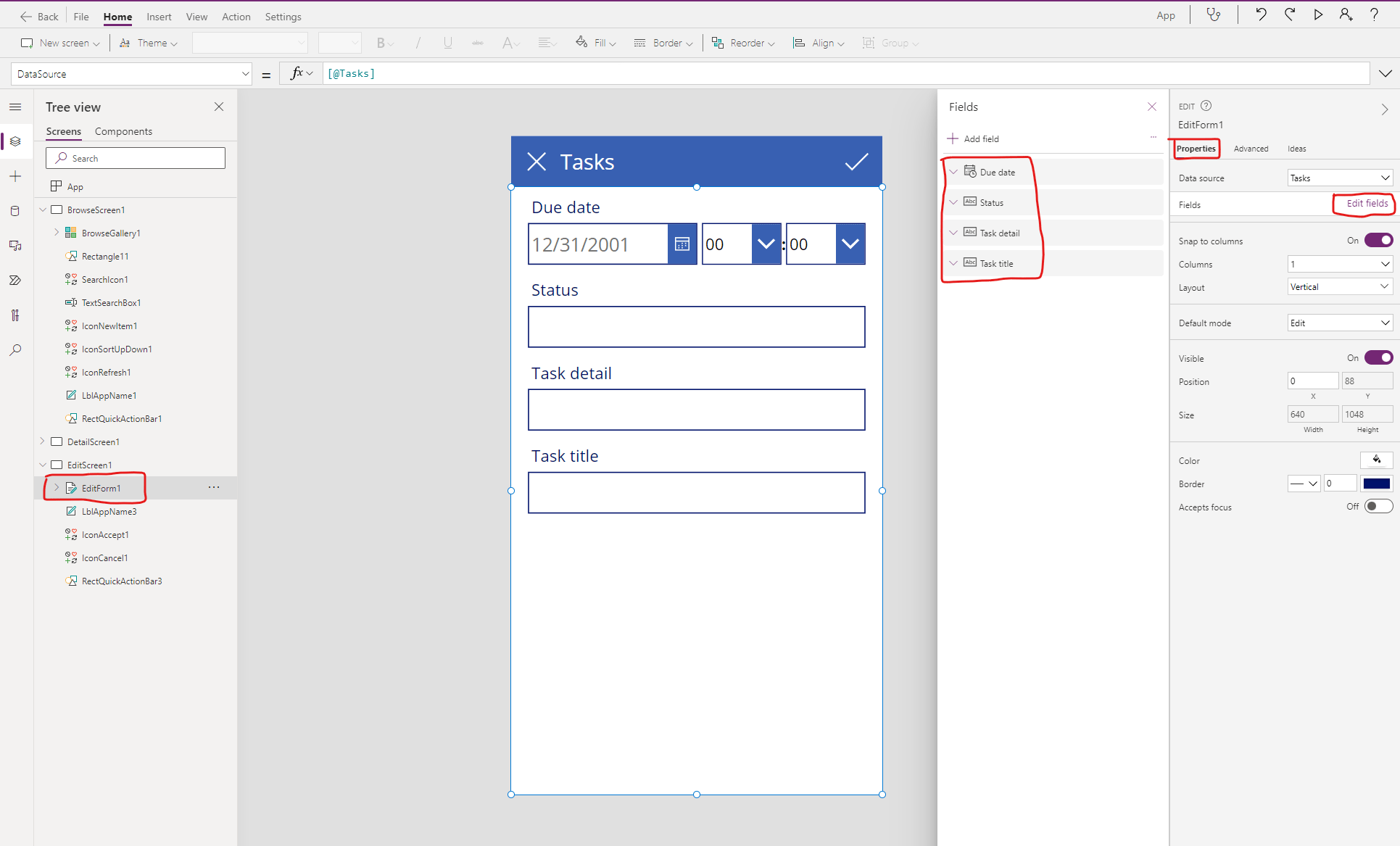Screen dimensions: 1400x846
Task: Open the Data source Tasks dropdown
Action: [x=1340, y=178]
